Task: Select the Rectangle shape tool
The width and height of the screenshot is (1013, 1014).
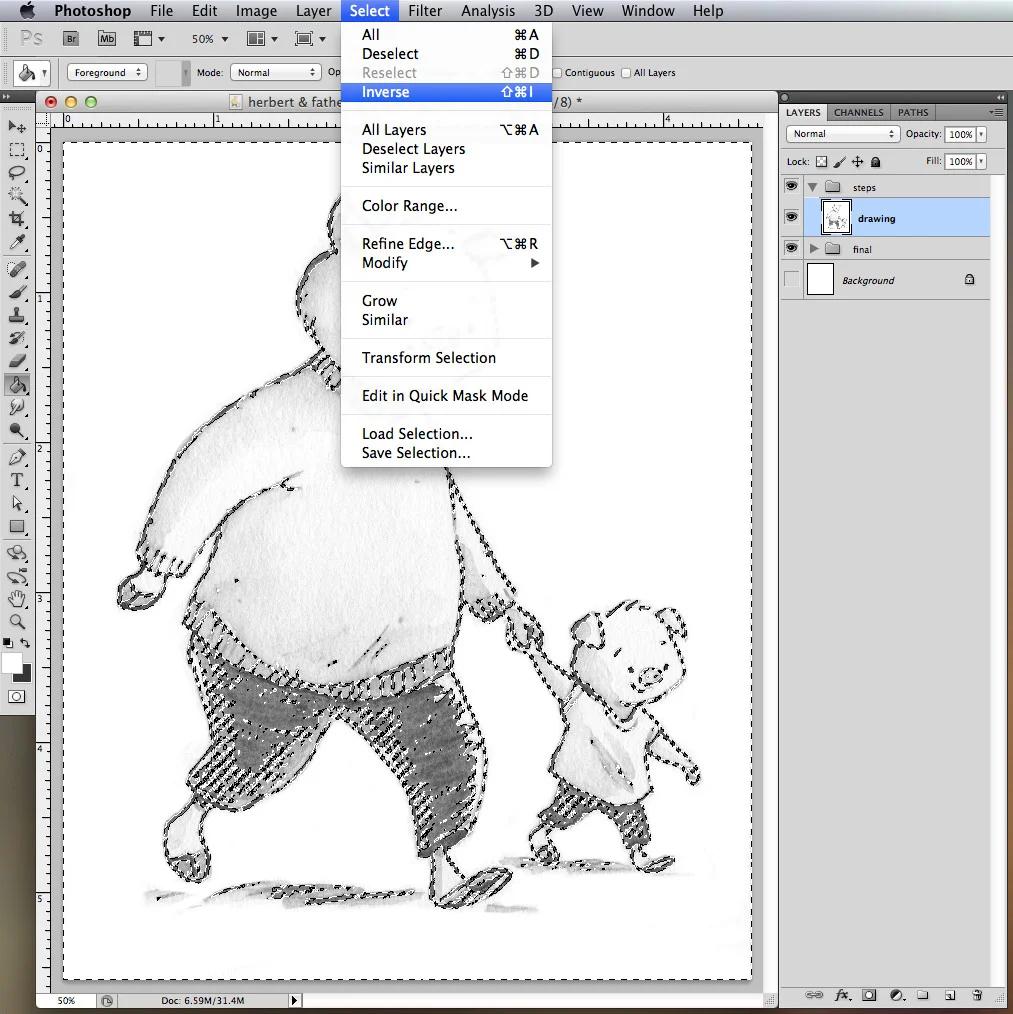Action: pyautogui.click(x=17, y=526)
